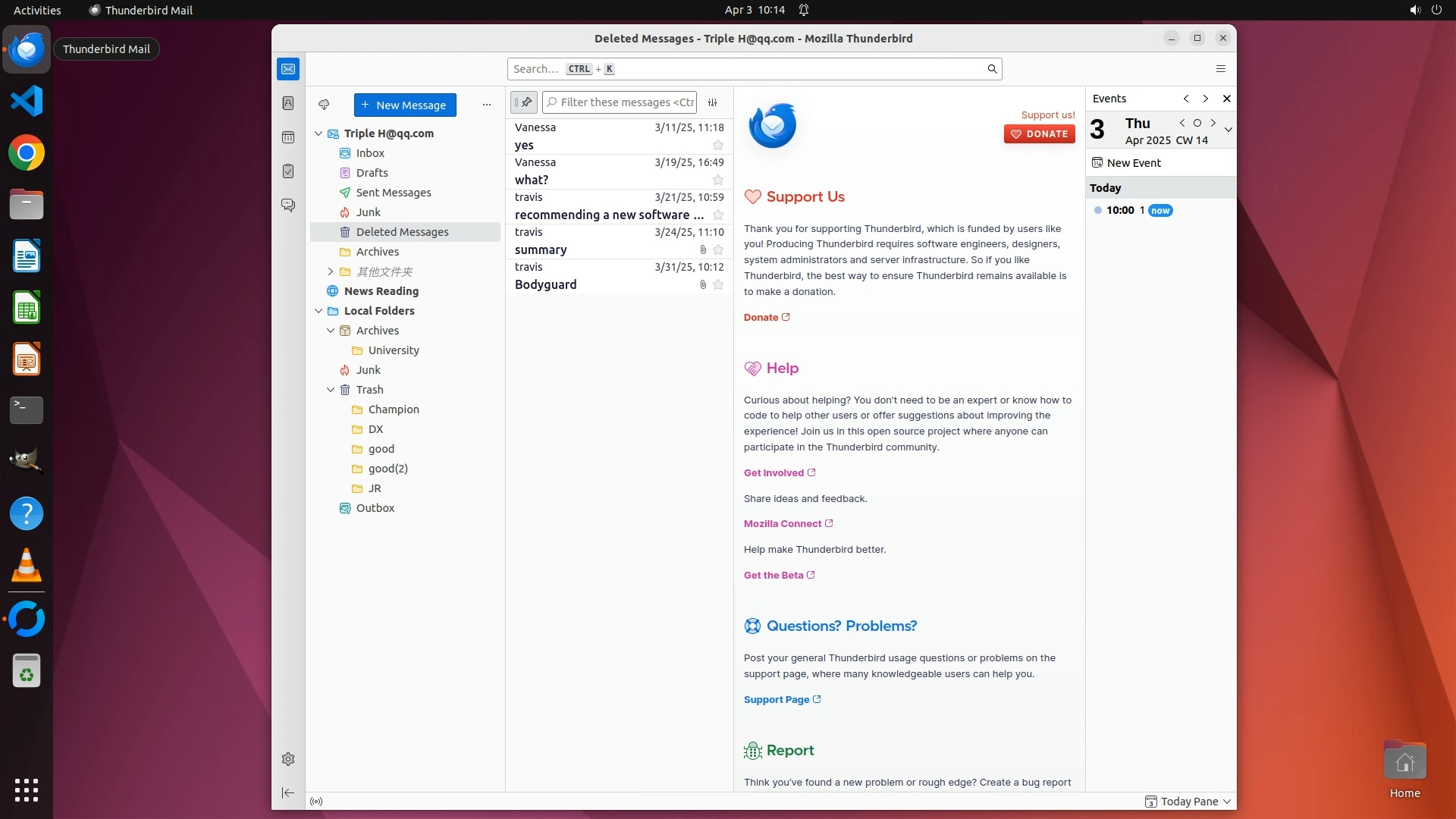Open the Get Involved link
This screenshot has height=819, width=1456.
pyautogui.click(x=773, y=472)
